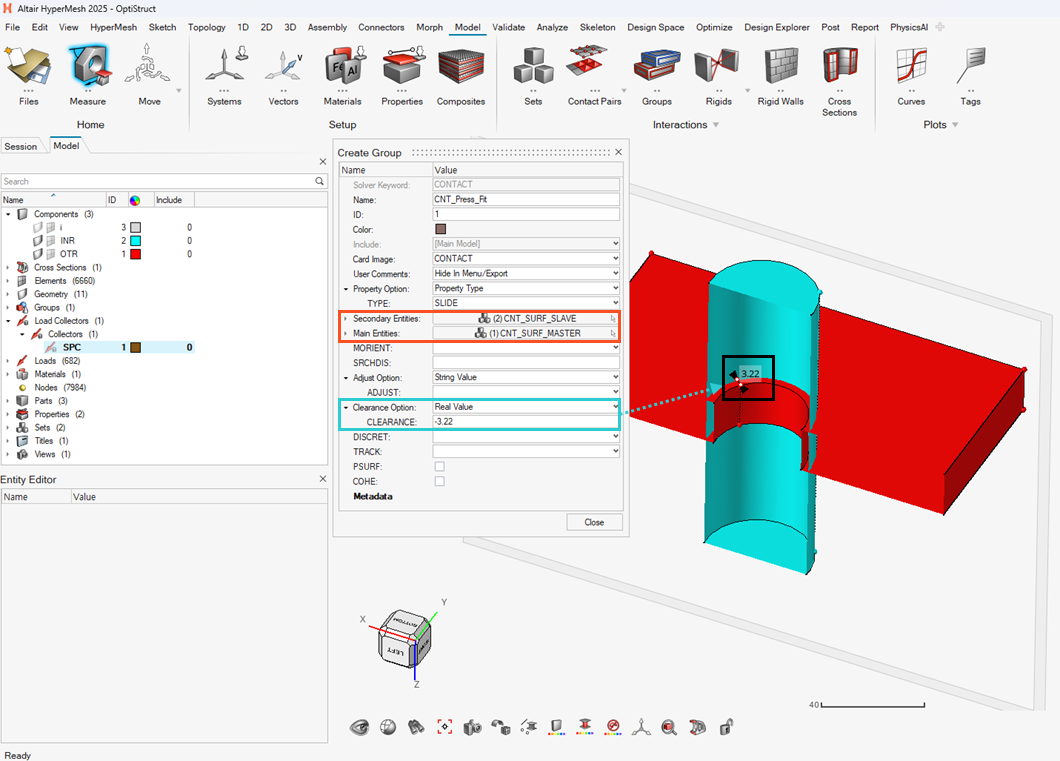The image size is (1060, 761).
Task: Open the Rigid Walls tool
Action: [781, 74]
